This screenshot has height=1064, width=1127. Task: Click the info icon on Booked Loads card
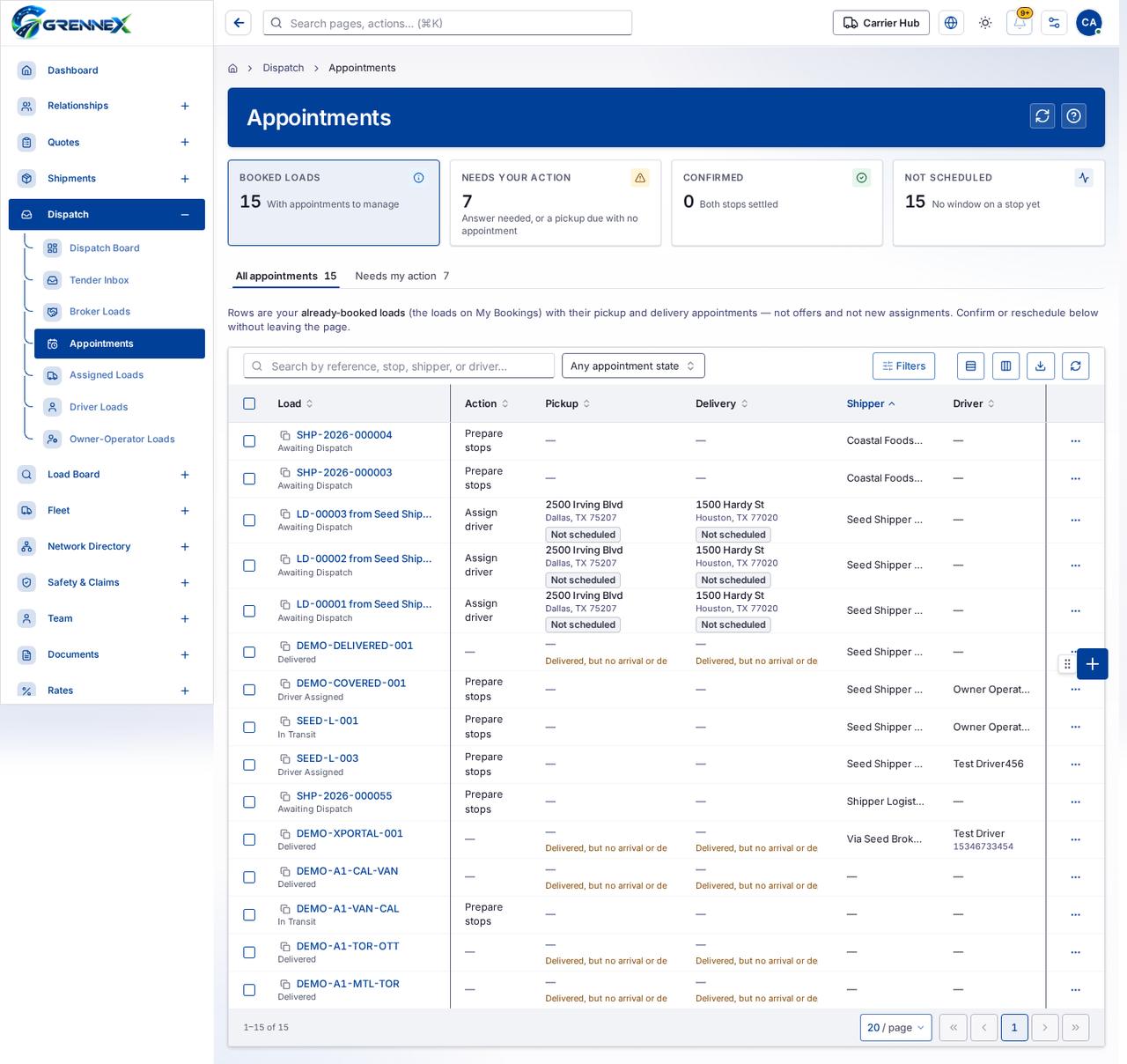click(419, 178)
